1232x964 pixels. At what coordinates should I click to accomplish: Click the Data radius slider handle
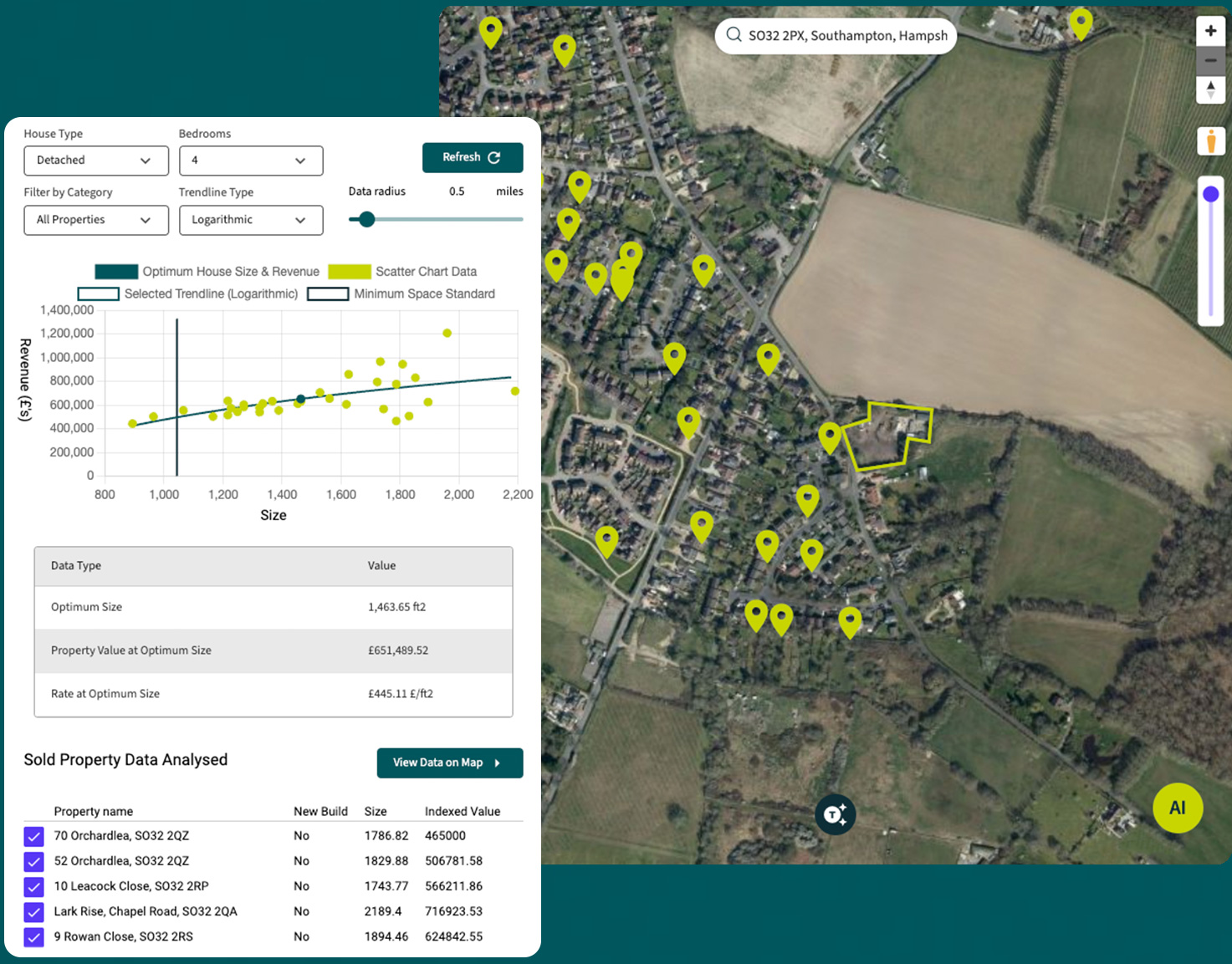(x=366, y=219)
